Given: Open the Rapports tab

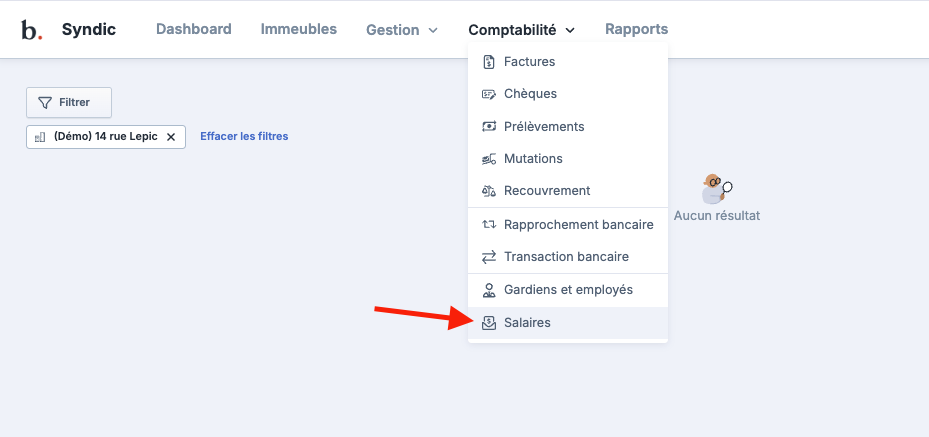Looking at the screenshot, I should pos(636,29).
